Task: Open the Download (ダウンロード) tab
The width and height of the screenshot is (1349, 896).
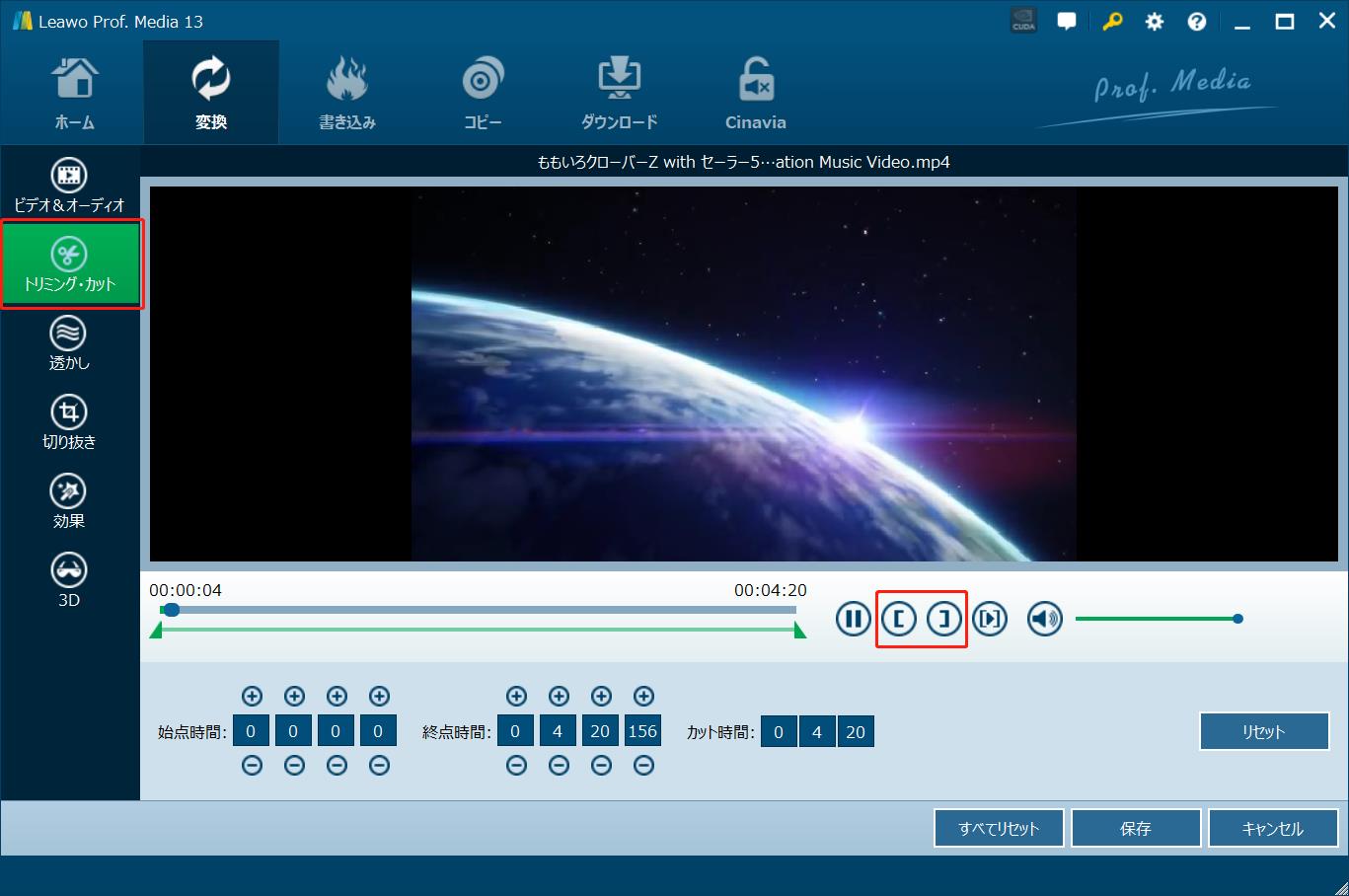Action: click(x=619, y=94)
